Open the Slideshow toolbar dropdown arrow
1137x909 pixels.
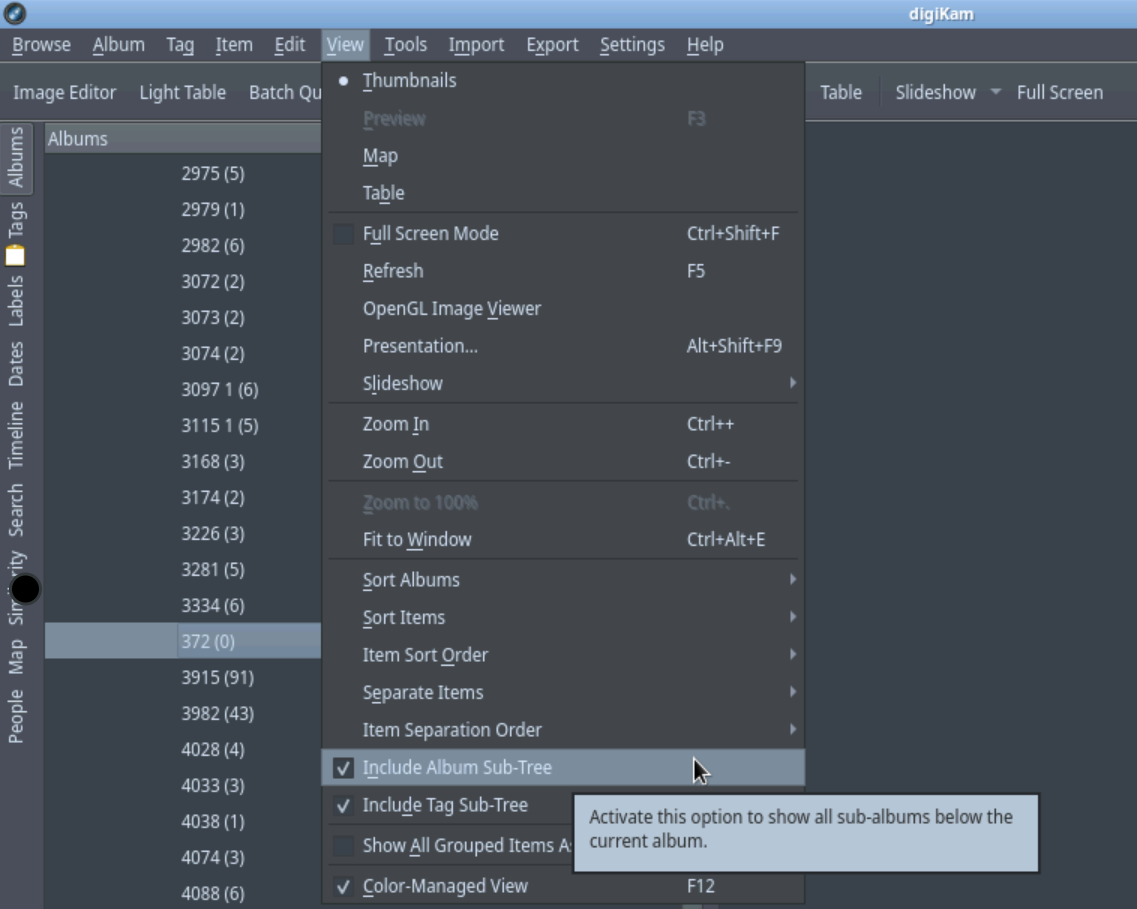996,92
